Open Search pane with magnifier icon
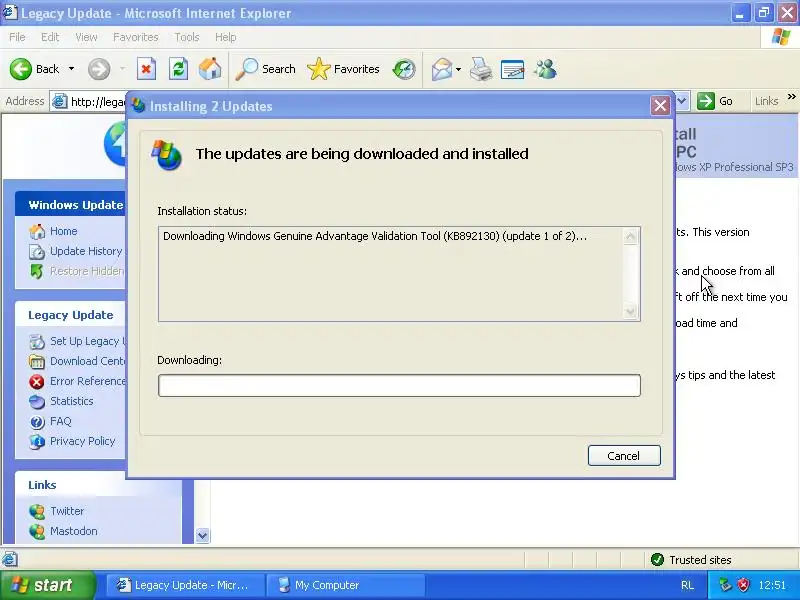The image size is (800, 600). (x=247, y=69)
